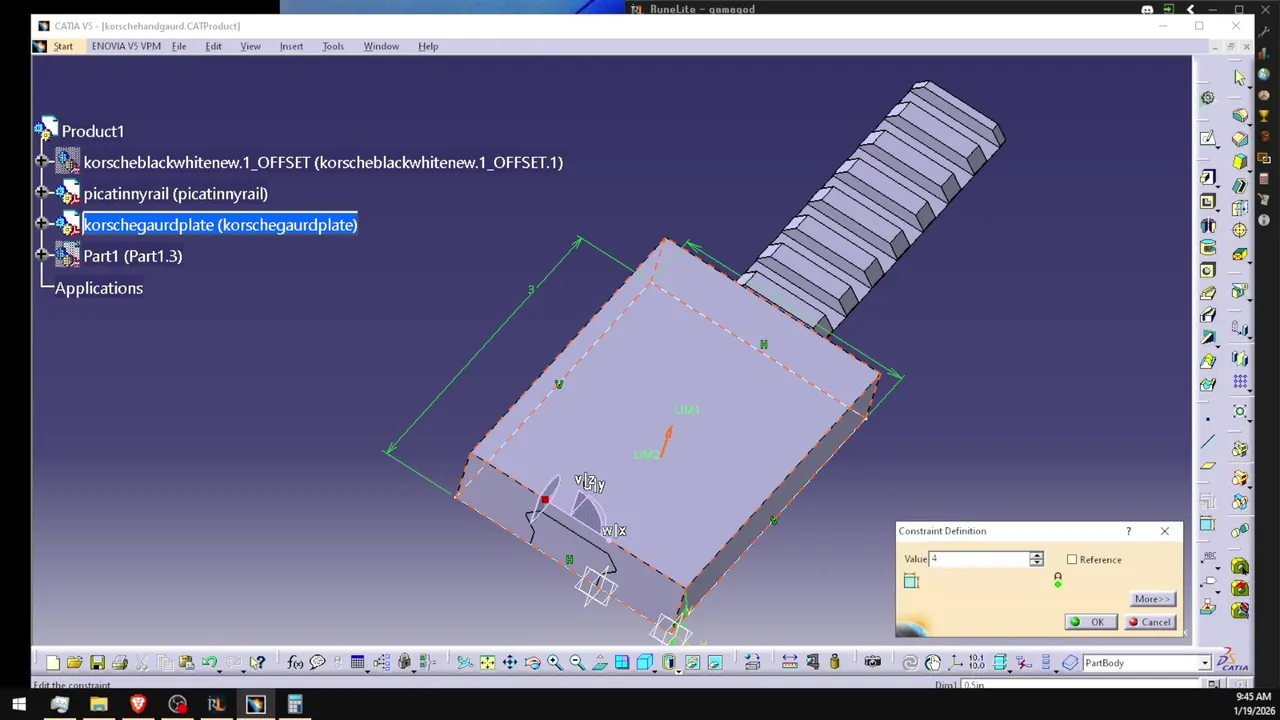1280x720 pixels.
Task: Open a file with the folder icon
Action: pyautogui.click(x=74, y=662)
